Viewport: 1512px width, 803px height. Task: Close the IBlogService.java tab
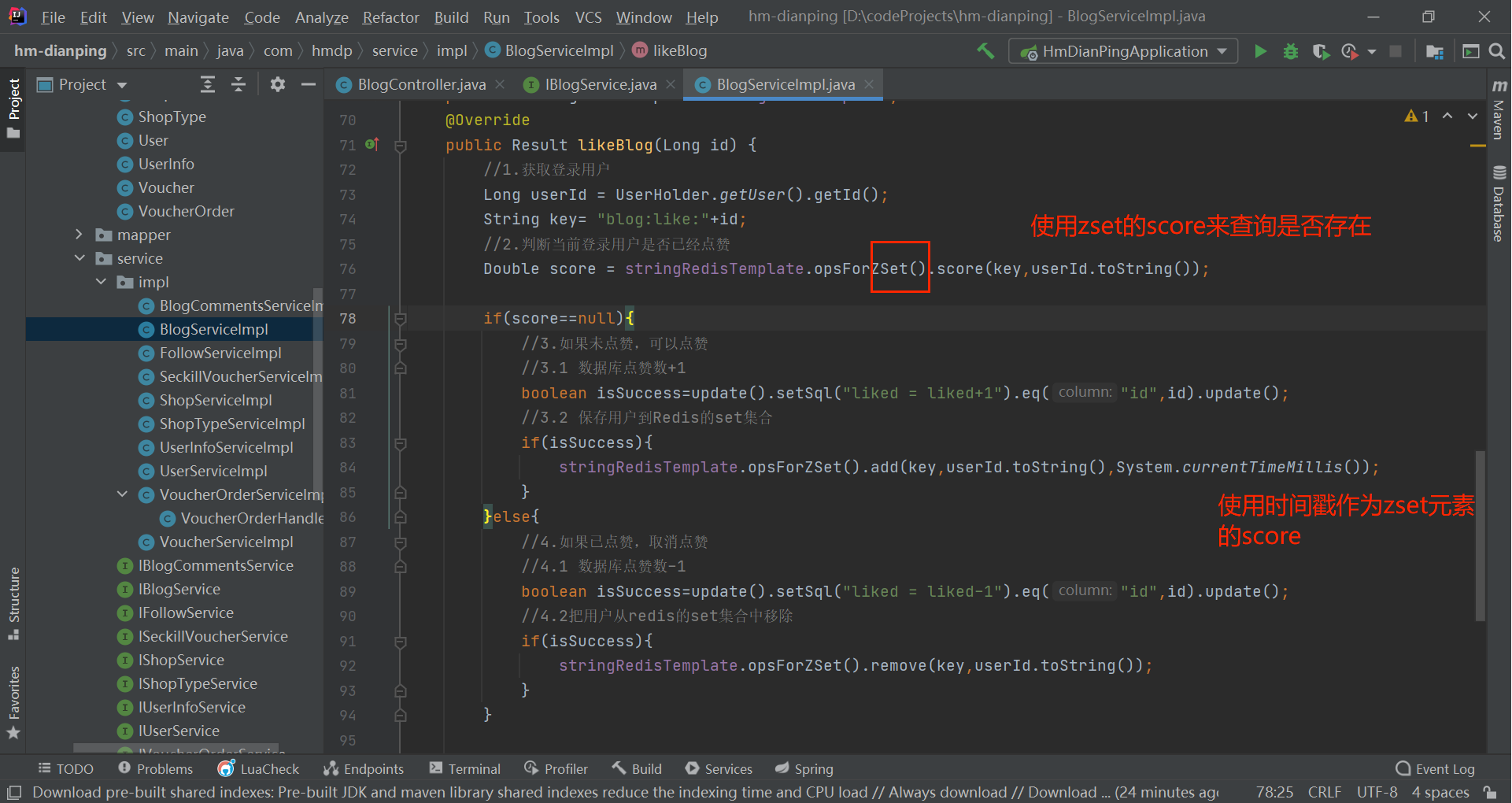(x=671, y=84)
